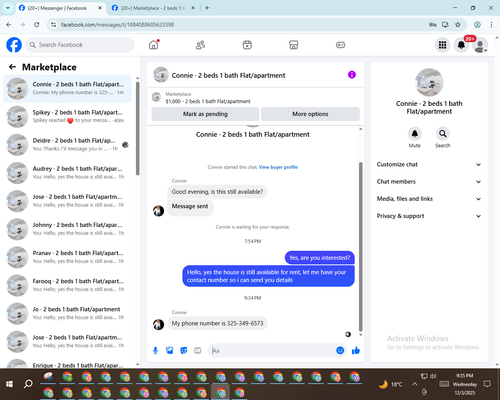Screen dimensions: 500x400
Task: Click More options button
Action: click(310, 114)
